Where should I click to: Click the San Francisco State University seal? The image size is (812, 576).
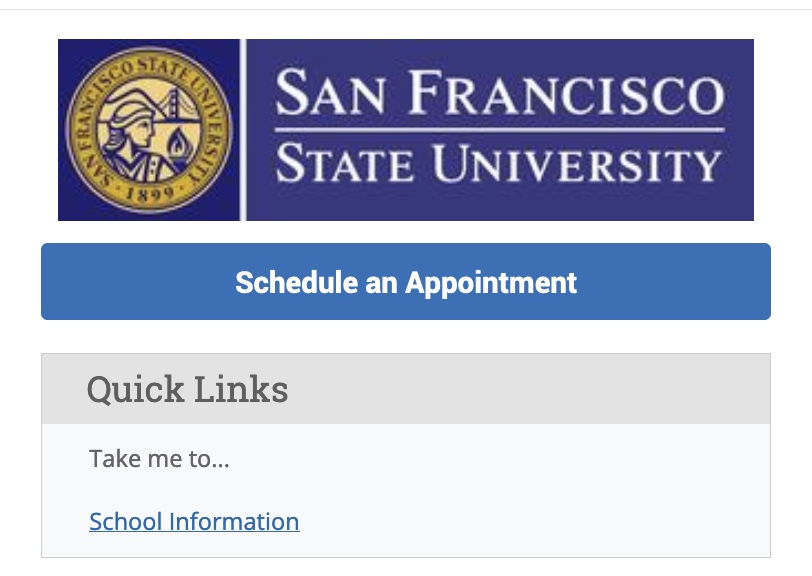pos(149,129)
